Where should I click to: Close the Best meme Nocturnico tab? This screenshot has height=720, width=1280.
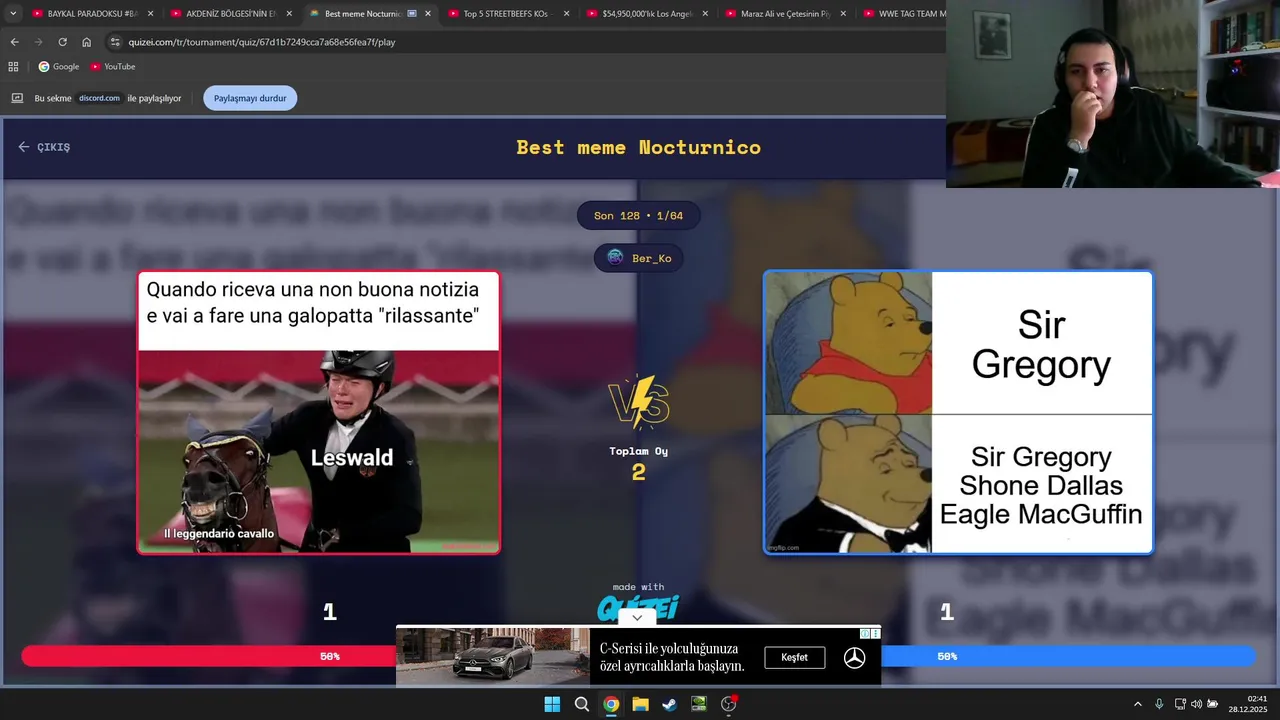[x=428, y=14]
